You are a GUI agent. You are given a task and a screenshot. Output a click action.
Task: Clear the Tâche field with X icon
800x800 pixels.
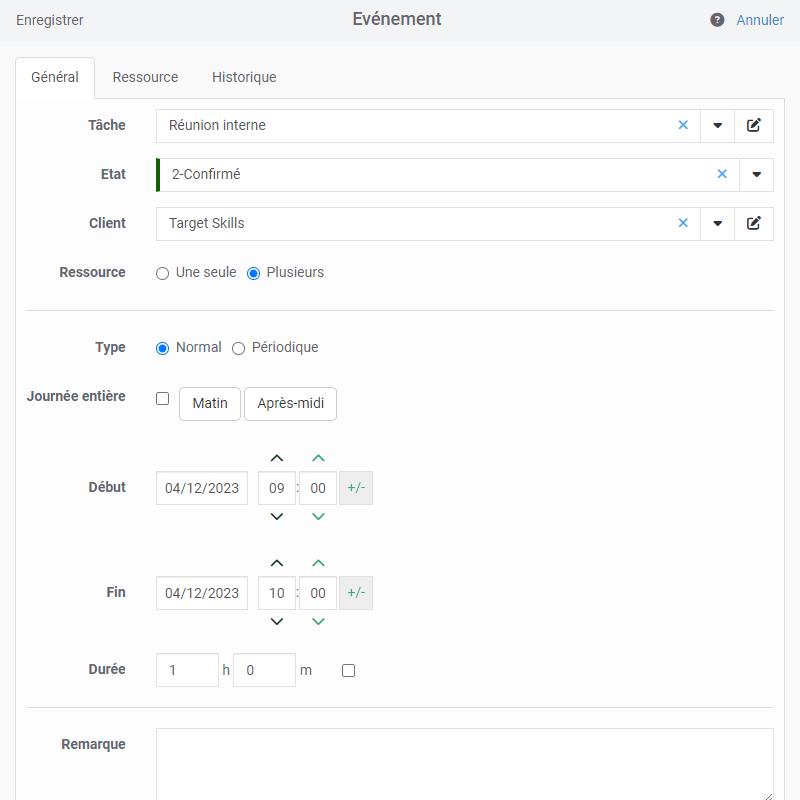tap(683, 125)
